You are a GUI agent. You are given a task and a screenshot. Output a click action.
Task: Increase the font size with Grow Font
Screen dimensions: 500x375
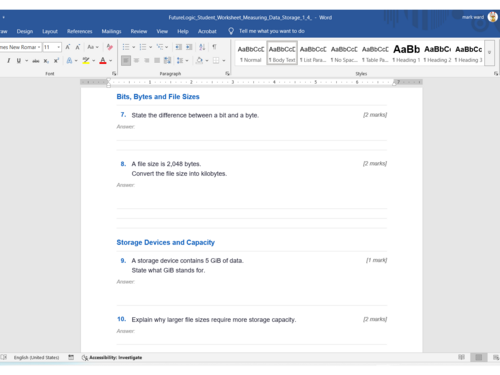68,47
